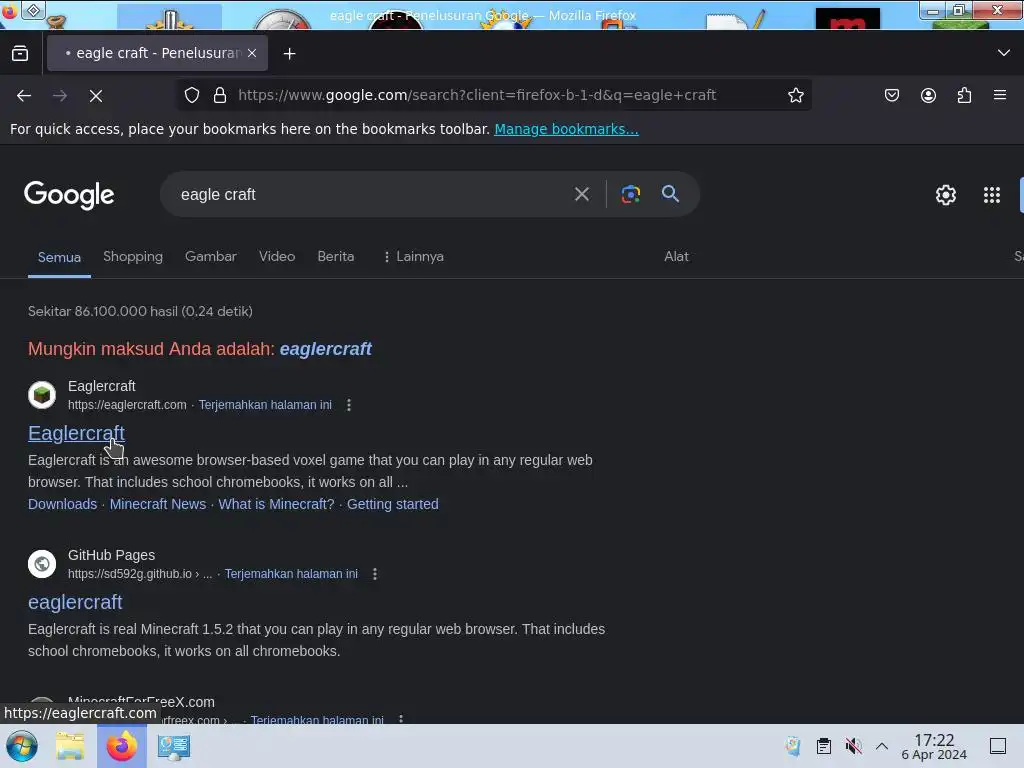Open Firefox account icon
This screenshot has width=1024, height=768.
928,95
